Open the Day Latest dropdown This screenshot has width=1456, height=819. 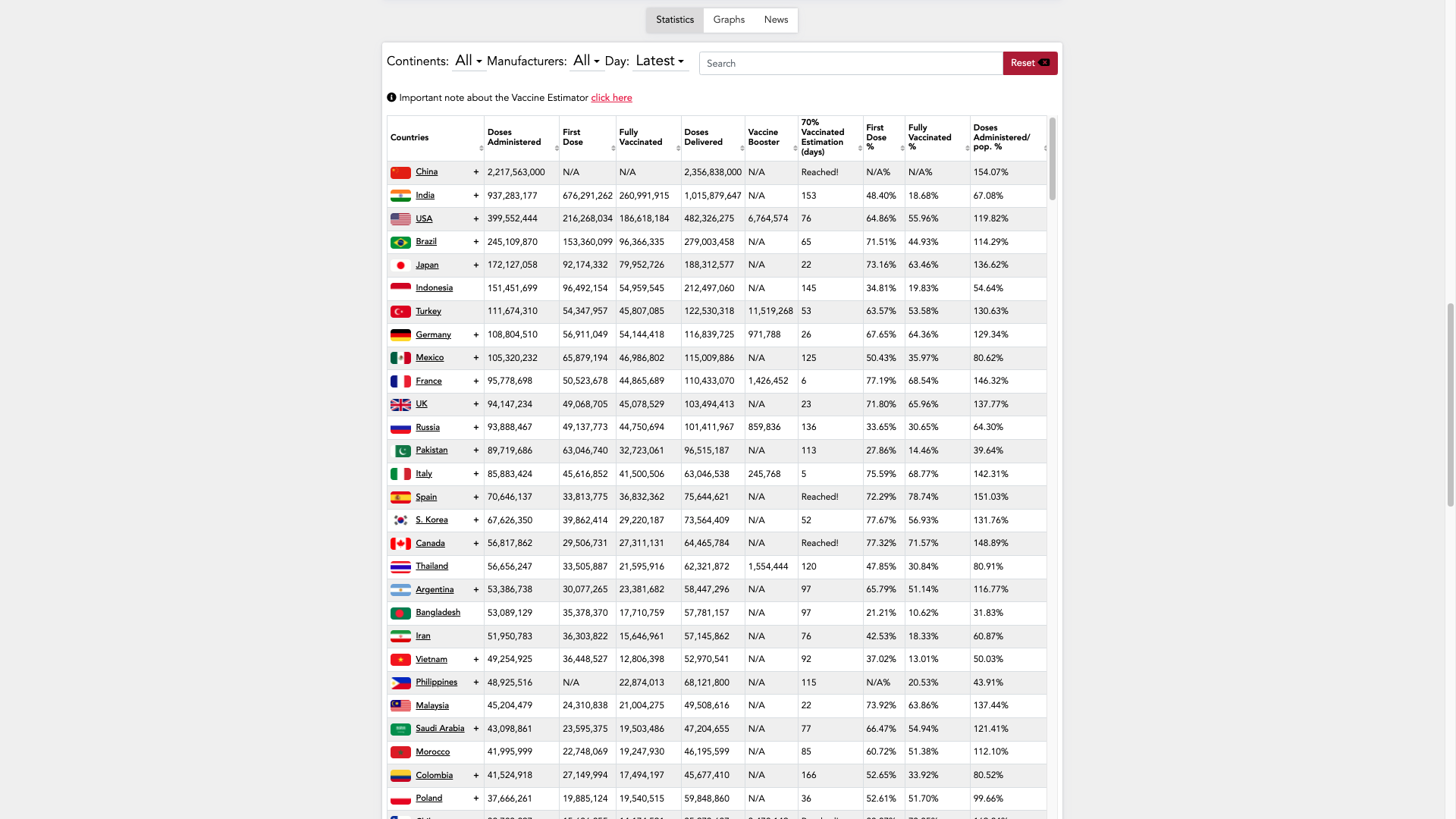(660, 61)
